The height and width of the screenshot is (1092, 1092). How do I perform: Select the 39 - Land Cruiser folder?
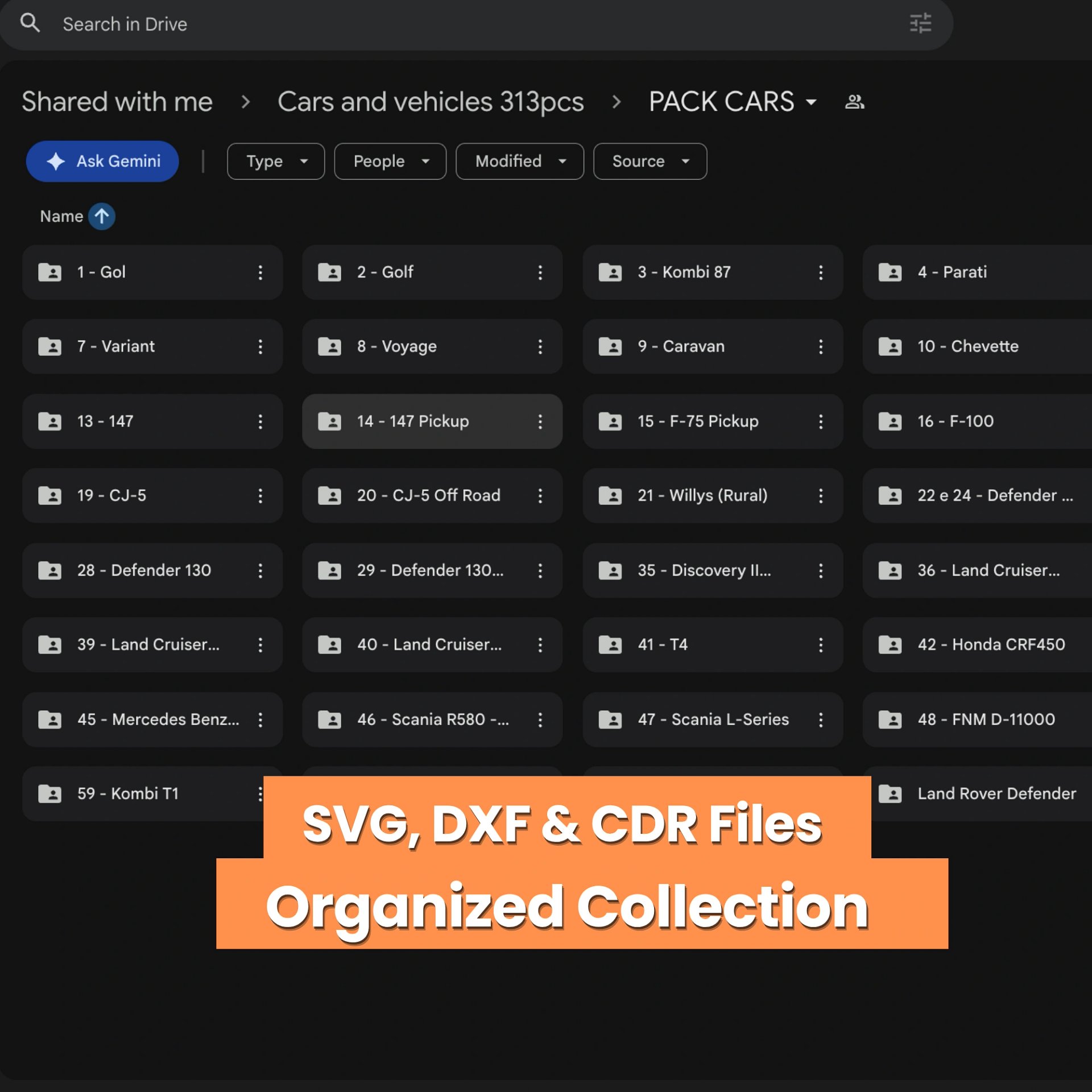click(152, 644)
